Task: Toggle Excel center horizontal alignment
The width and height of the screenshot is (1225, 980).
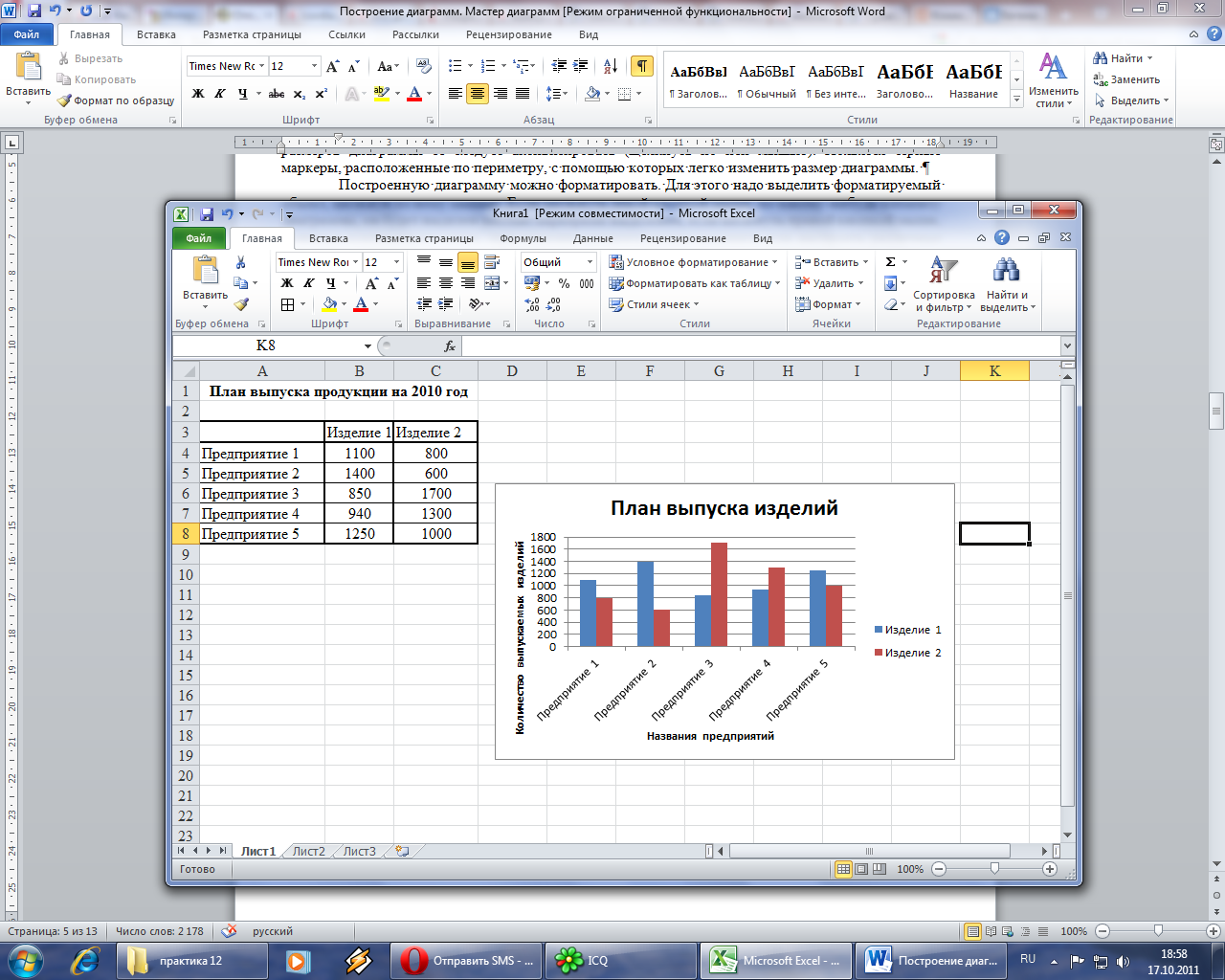Action: tap(445, 283)
